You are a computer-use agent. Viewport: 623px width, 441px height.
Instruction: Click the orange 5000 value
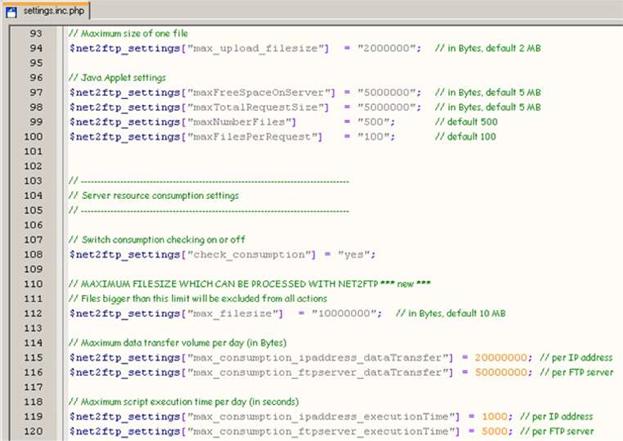[x=494, y=431]
